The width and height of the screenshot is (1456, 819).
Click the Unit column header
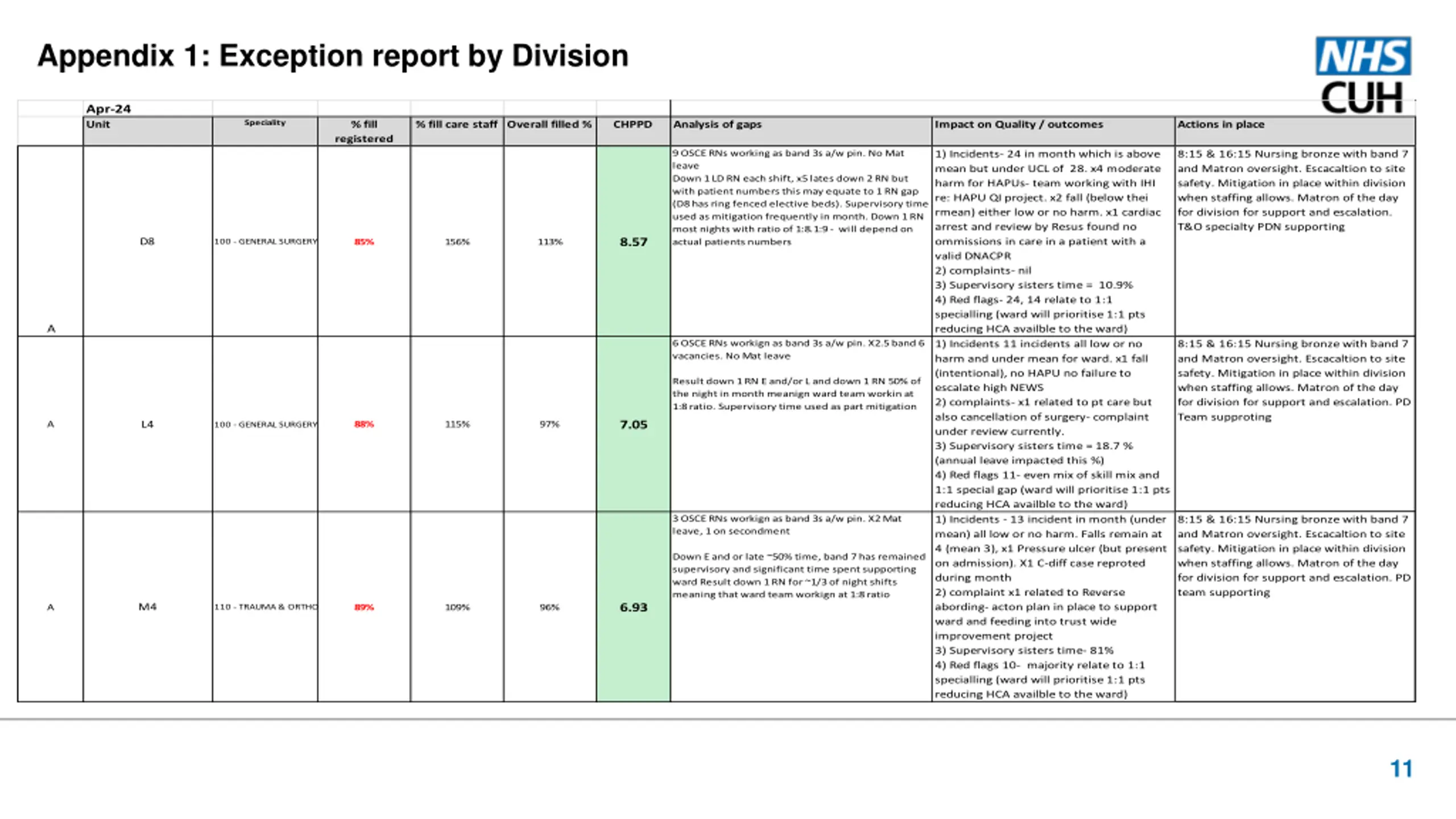point(98,125)
